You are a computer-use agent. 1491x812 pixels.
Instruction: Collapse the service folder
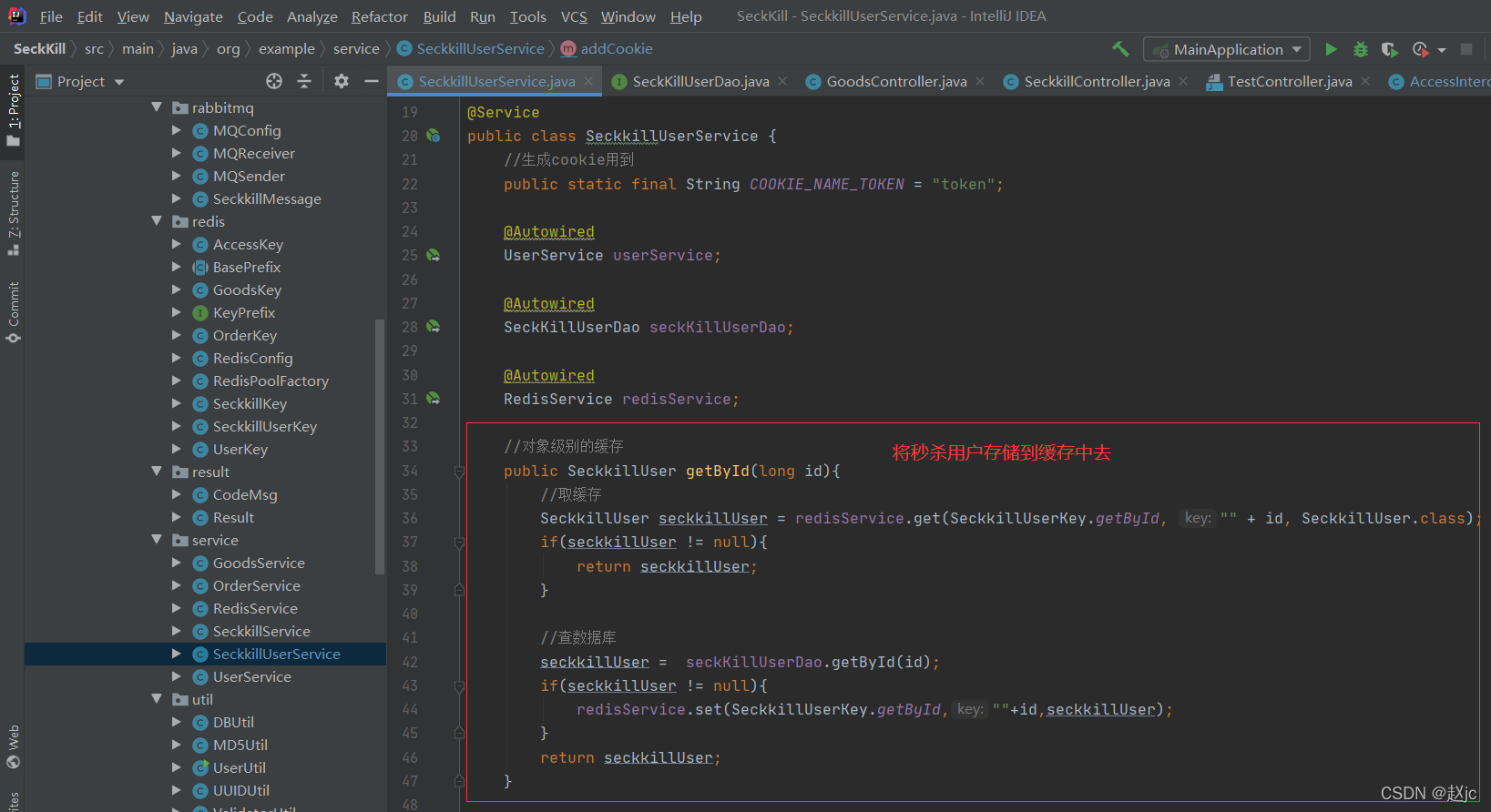point(157,540)
